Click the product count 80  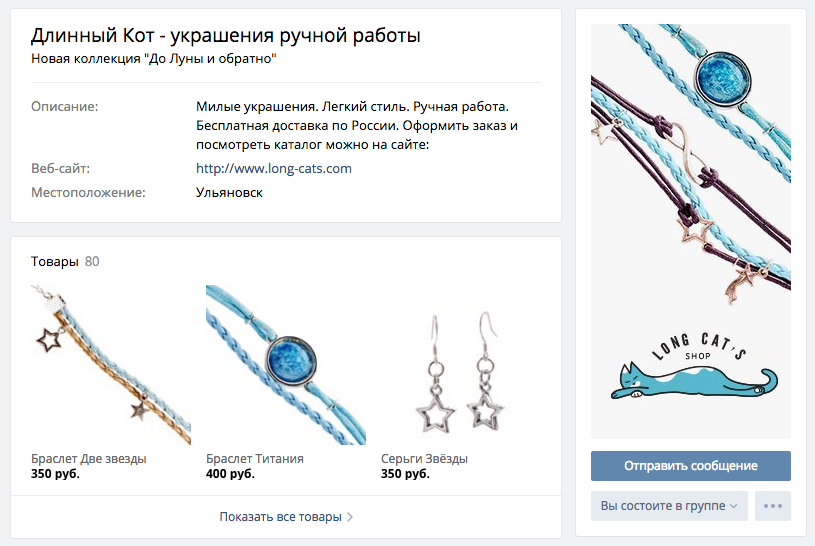(x=92, y=262)
